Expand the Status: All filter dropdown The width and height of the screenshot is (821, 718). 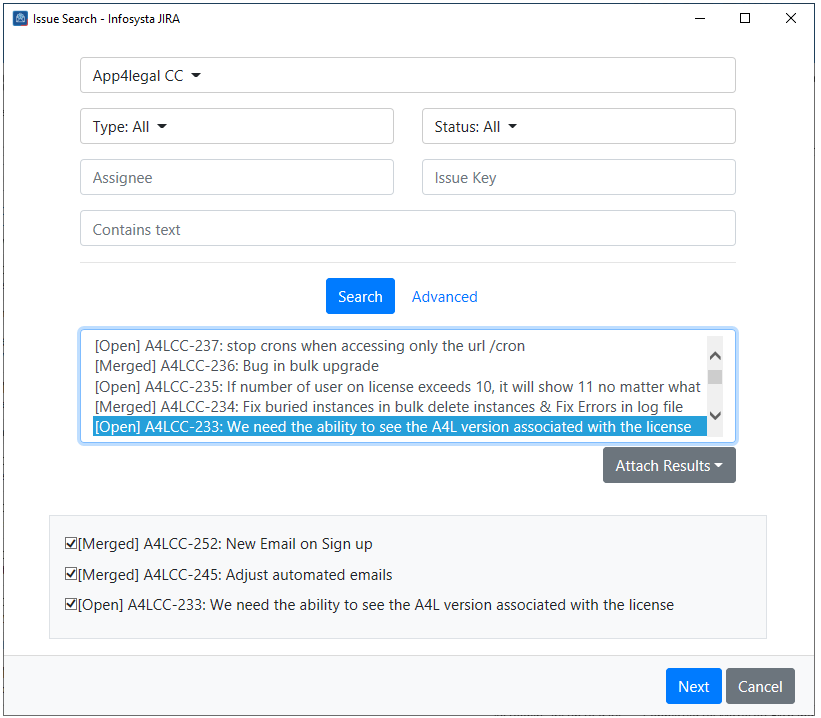tap(578, 127)
